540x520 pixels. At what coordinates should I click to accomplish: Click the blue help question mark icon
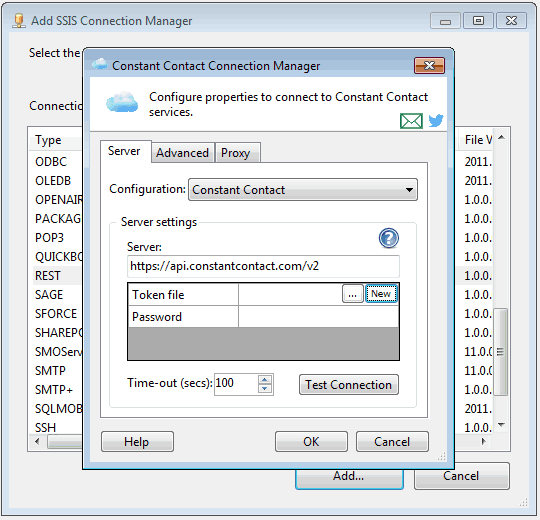coord(389,238)
